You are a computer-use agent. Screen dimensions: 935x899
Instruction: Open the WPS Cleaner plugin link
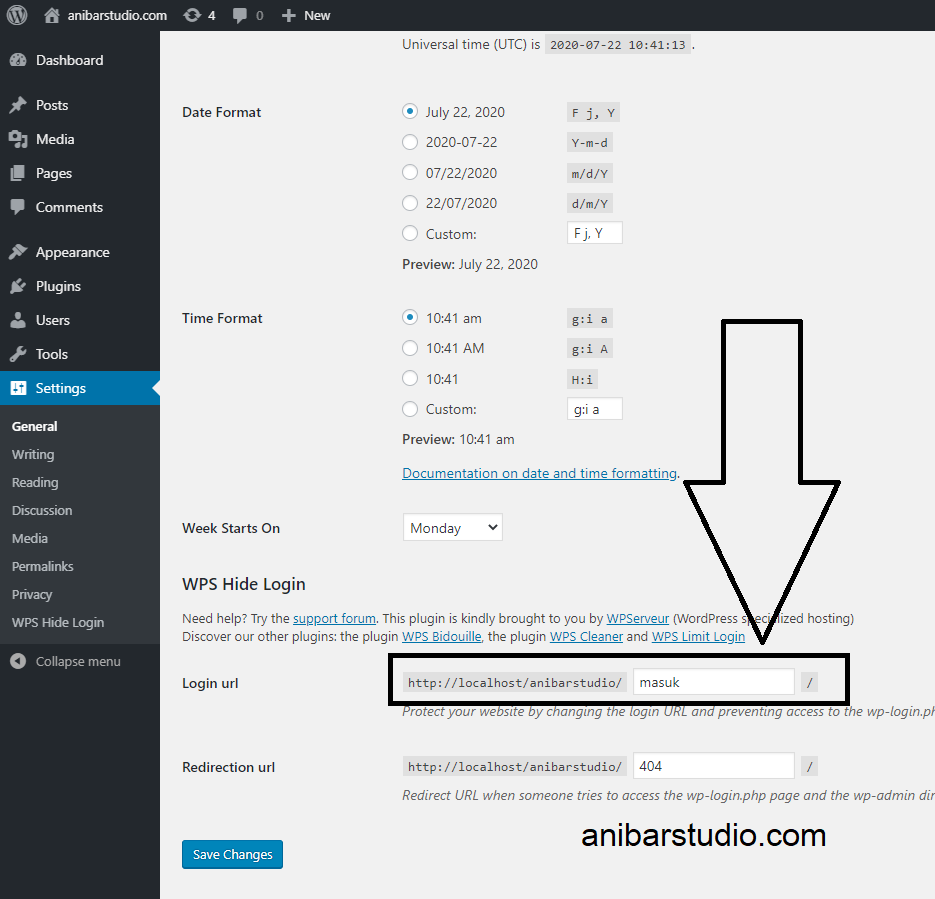click(x=586, y=637)
